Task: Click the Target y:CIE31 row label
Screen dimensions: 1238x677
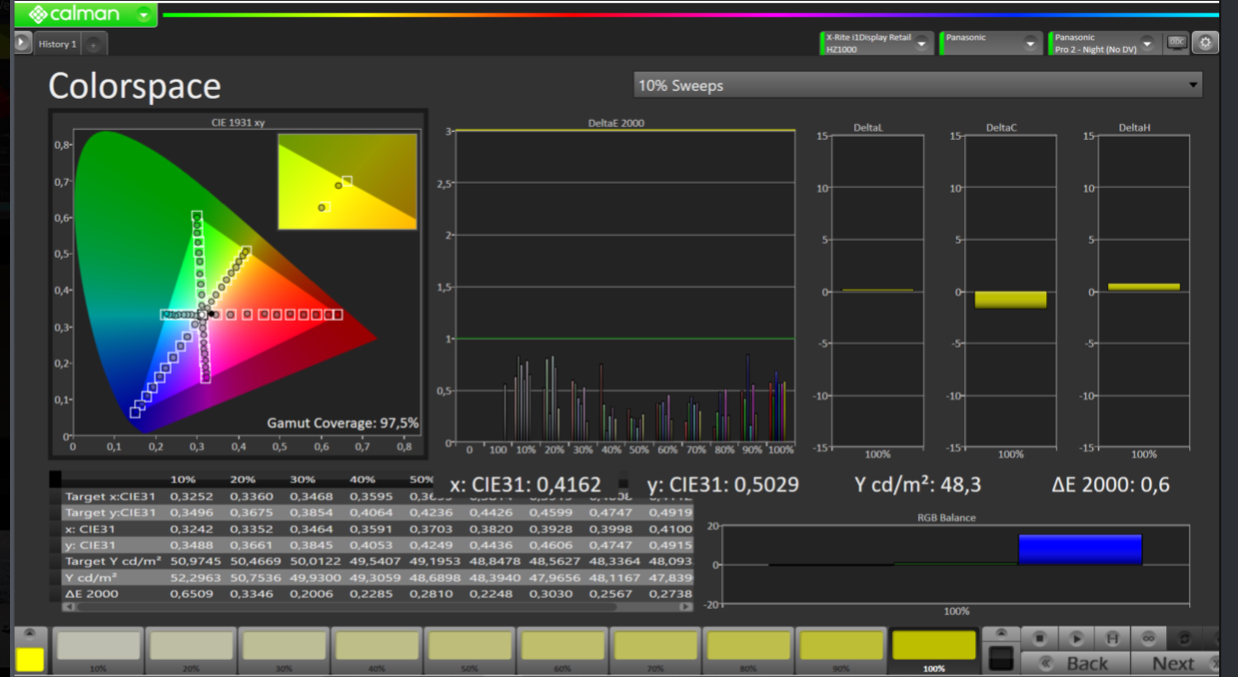Action: (x=110, y=512)
